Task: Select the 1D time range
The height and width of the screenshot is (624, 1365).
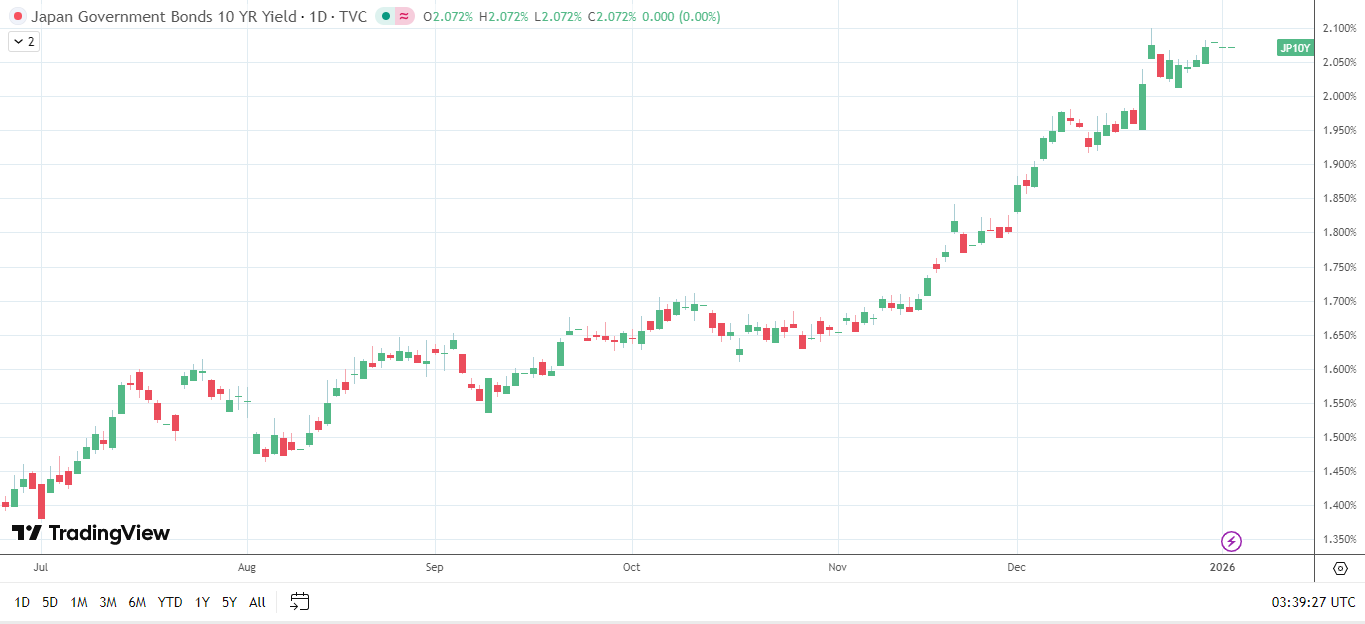Action: click(22, 602)
